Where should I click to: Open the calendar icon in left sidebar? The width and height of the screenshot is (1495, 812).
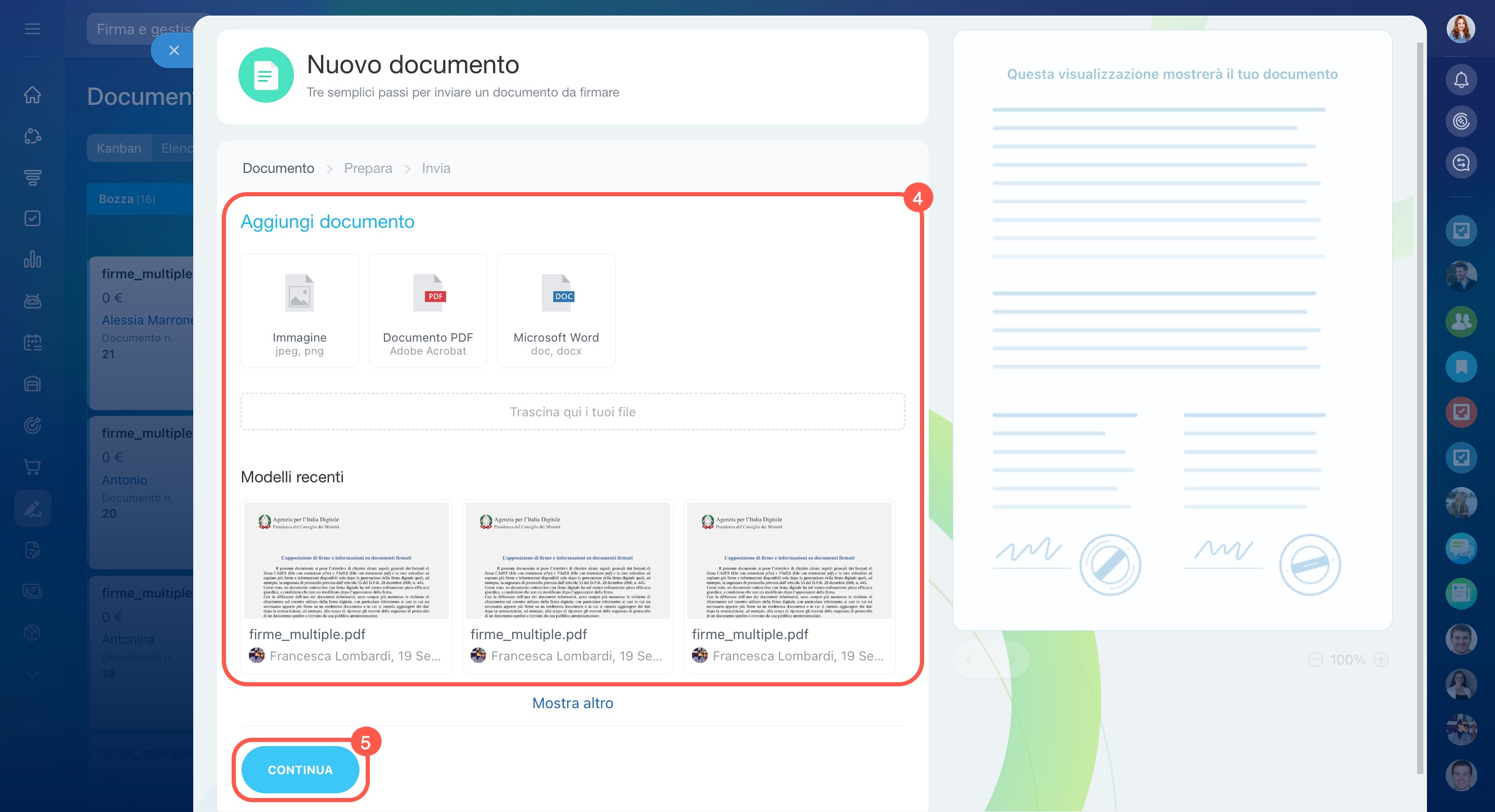(33, 342)
